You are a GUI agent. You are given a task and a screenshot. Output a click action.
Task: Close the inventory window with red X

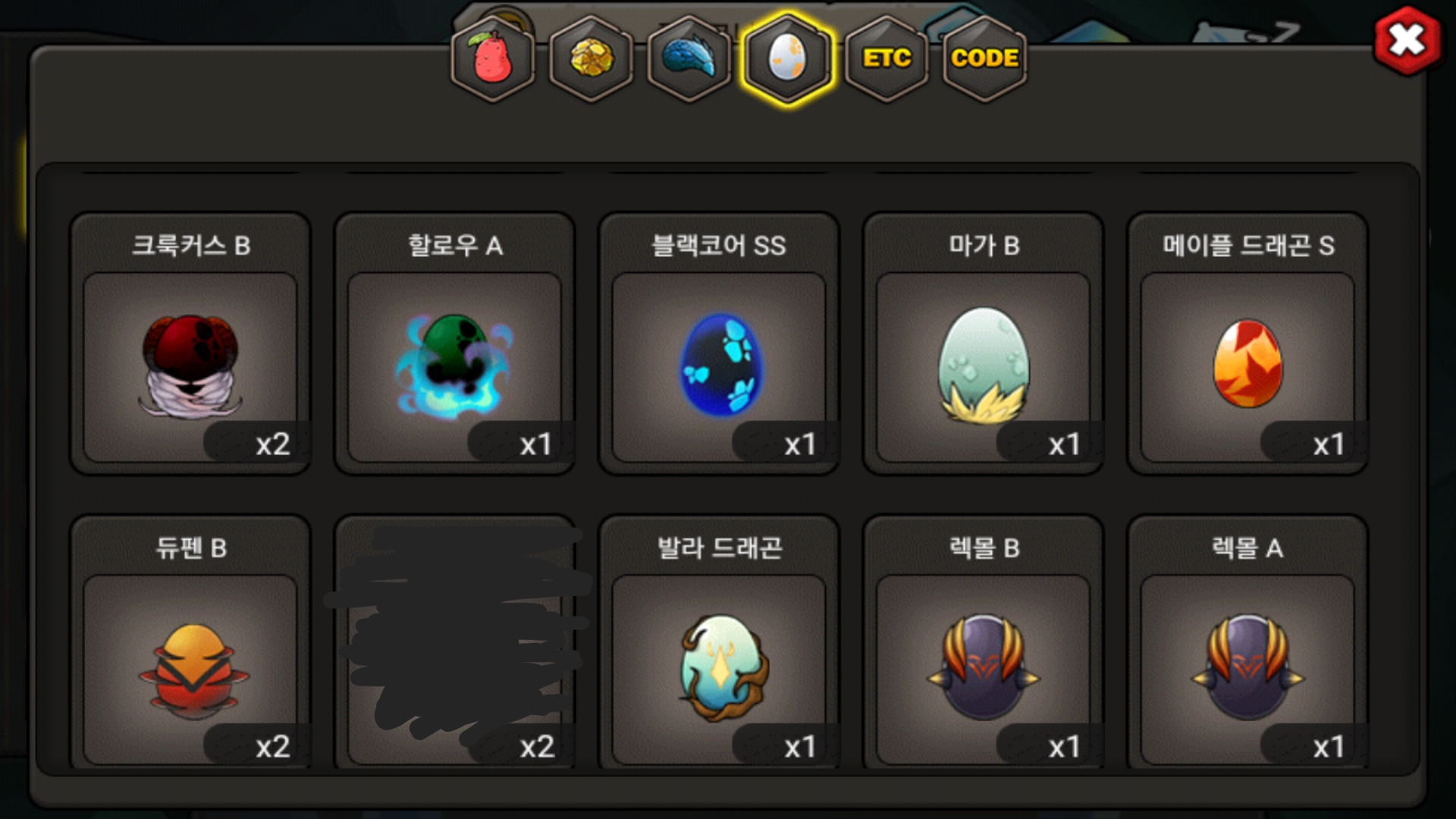click(x=1407, y=41)
